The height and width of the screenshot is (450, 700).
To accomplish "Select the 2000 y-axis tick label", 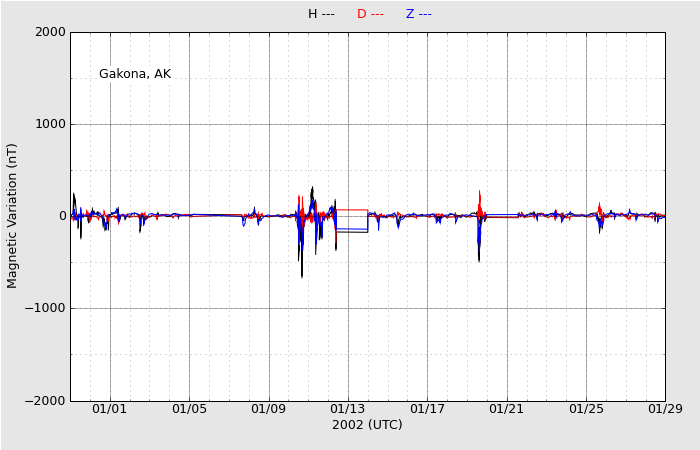I will pyautogui.click(x=50, y=32).
